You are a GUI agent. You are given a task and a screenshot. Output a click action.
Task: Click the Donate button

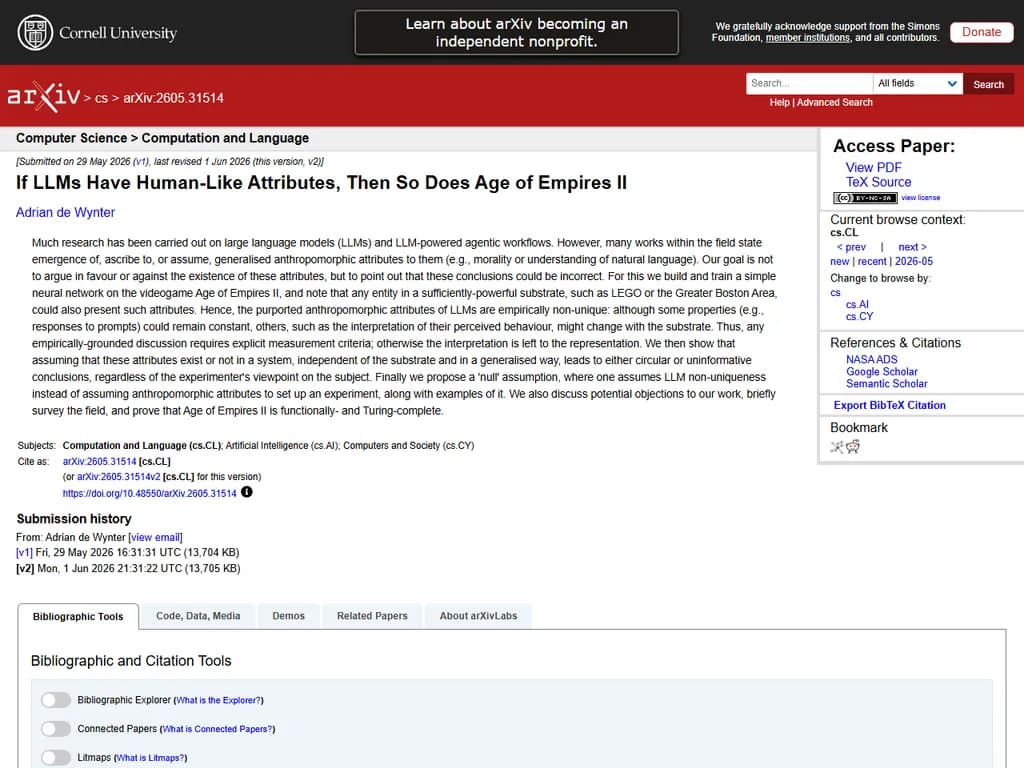[x=981, y=32]
